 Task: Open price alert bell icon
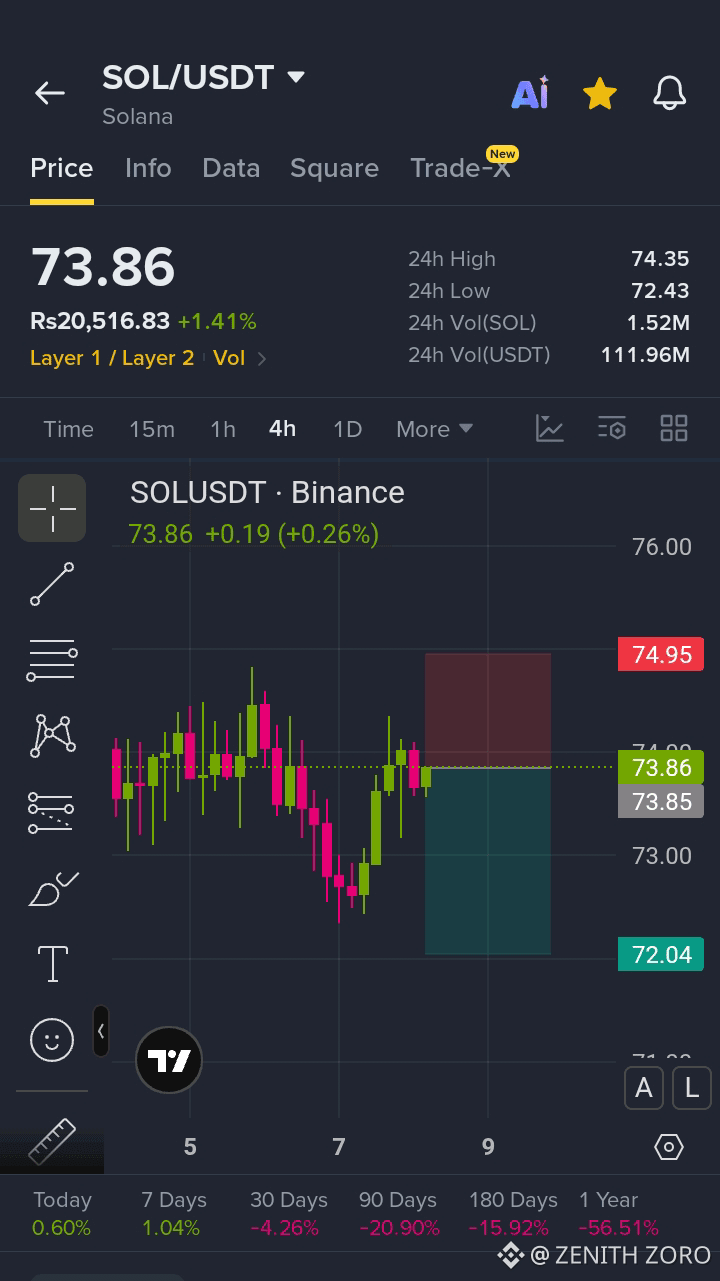point(670,93)
